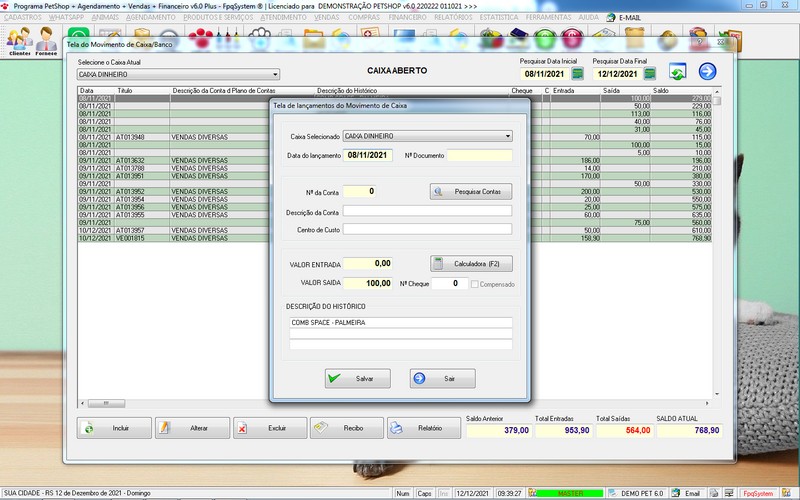Click the Excluir button
The image size is (800, 500).
pyautogui.click(x=270, y=428)
